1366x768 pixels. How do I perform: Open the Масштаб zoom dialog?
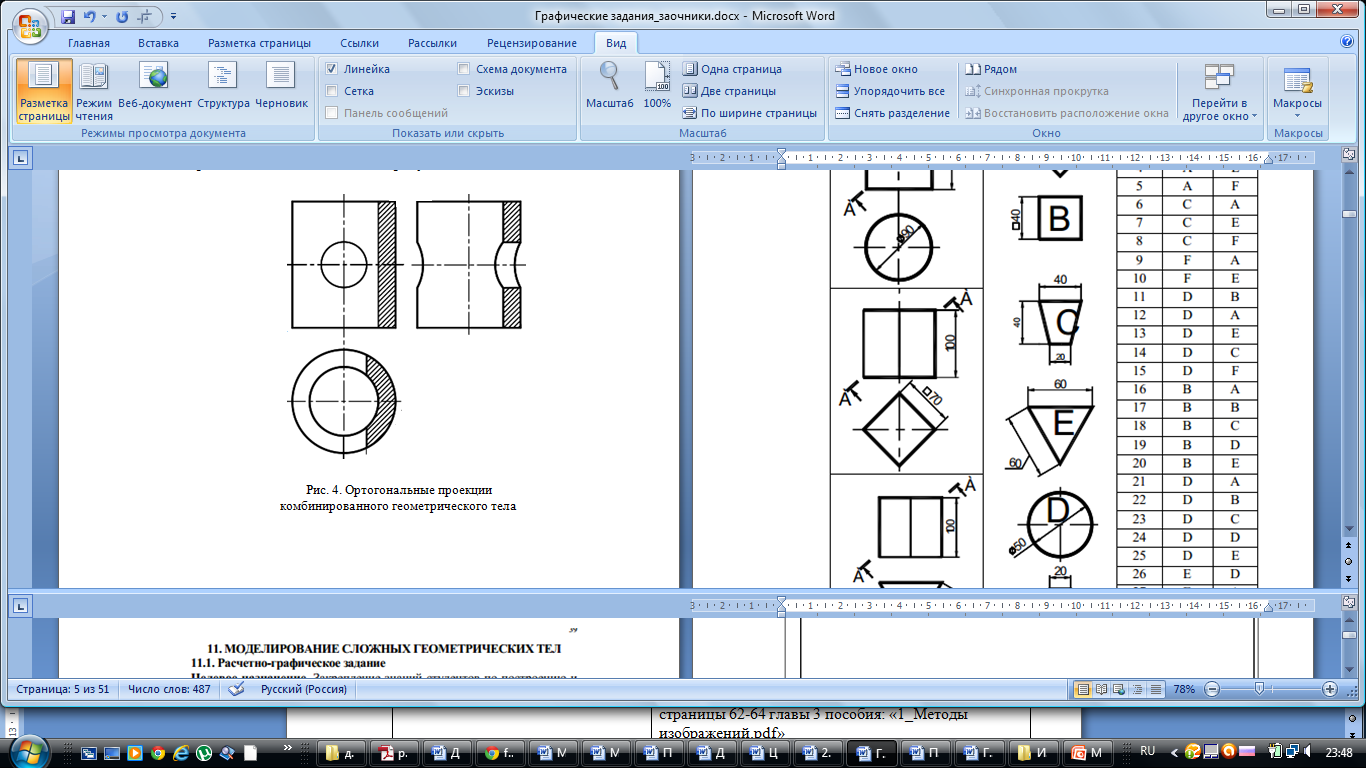point(609,86)
